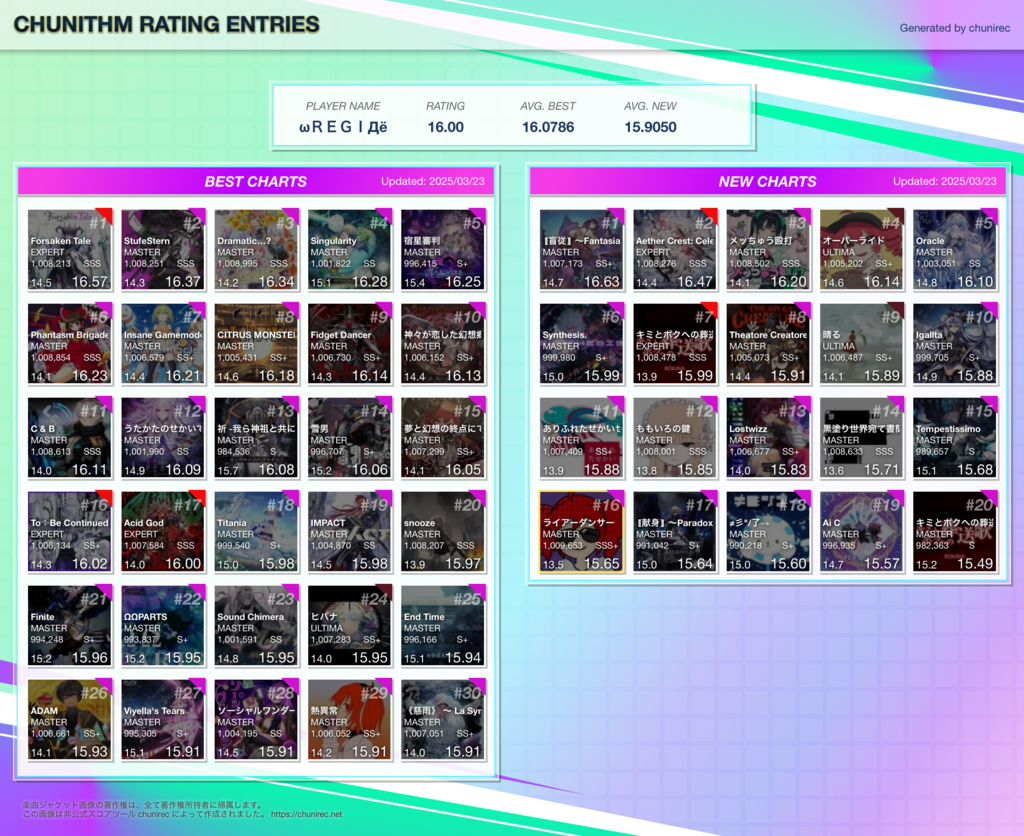Select the Fidget Dancer chart card
This screenshot has height=836, width=1024.
[x=349, y=344]
